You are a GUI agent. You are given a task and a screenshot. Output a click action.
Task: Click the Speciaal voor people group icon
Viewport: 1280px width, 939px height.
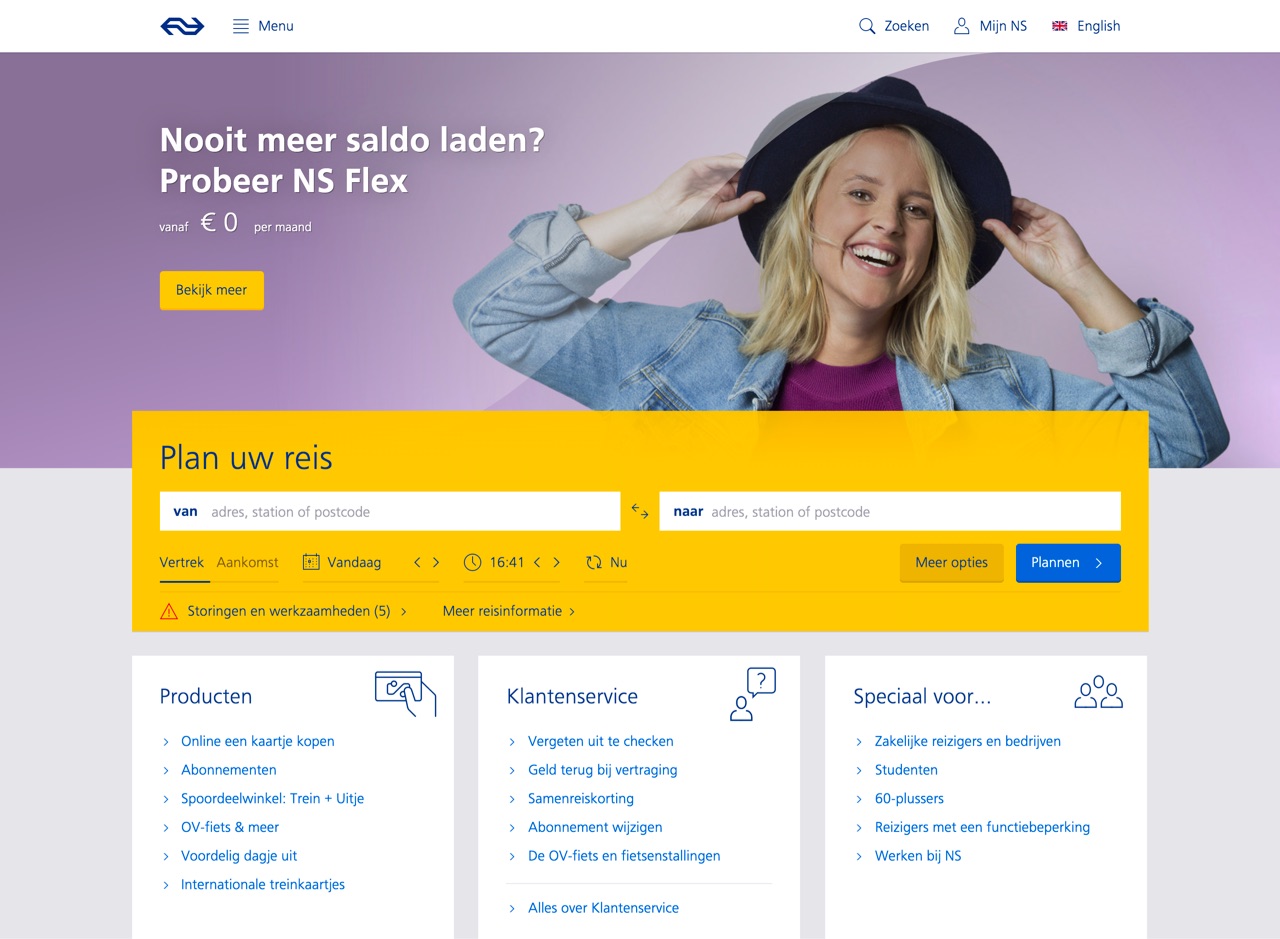[x=1099, y=692]
